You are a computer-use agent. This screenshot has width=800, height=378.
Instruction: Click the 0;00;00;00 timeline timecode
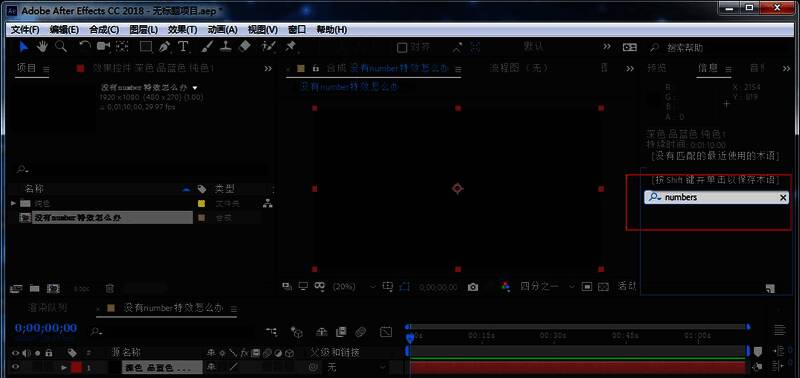[46, 328]
